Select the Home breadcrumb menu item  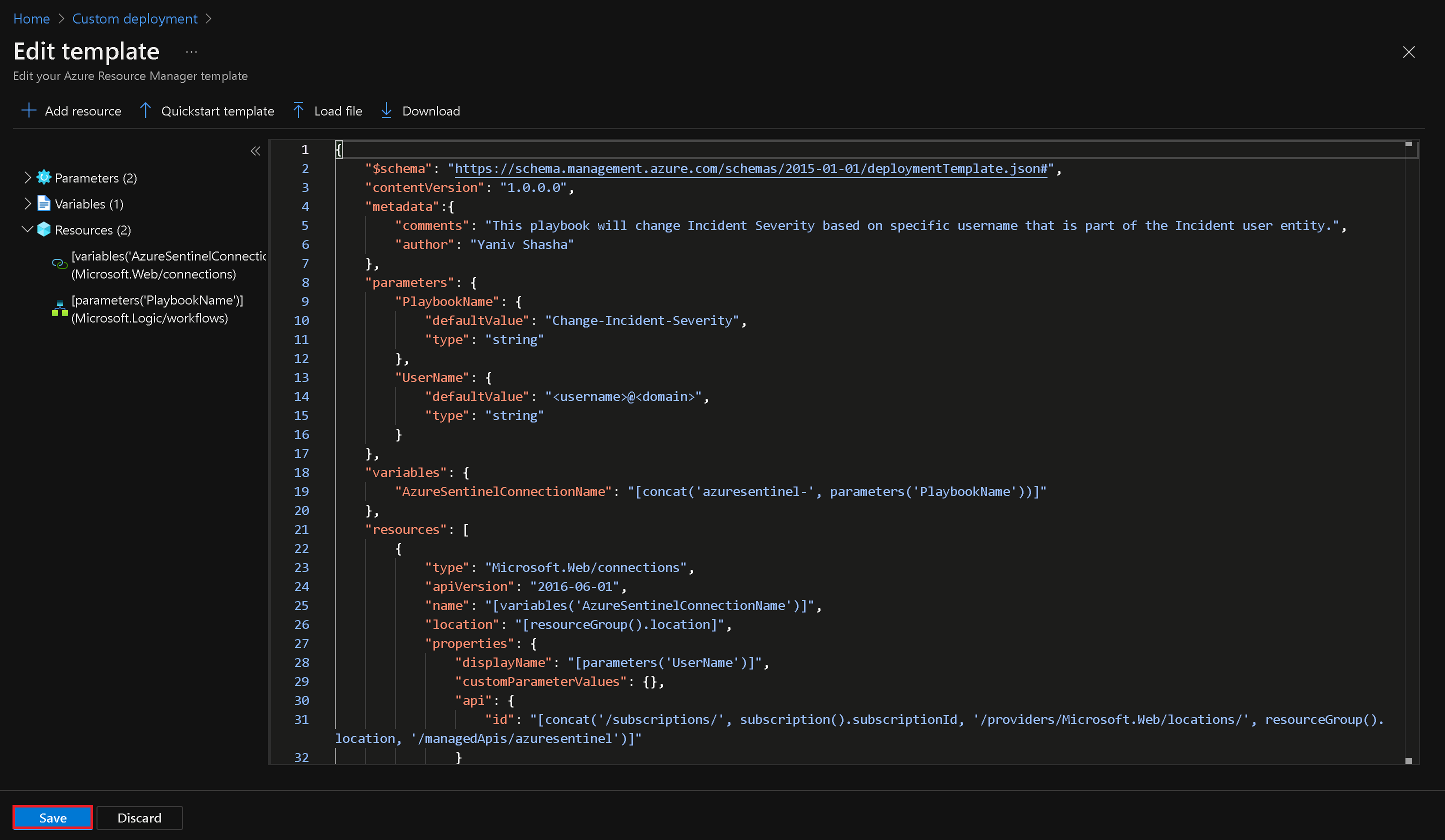point(30,18)
